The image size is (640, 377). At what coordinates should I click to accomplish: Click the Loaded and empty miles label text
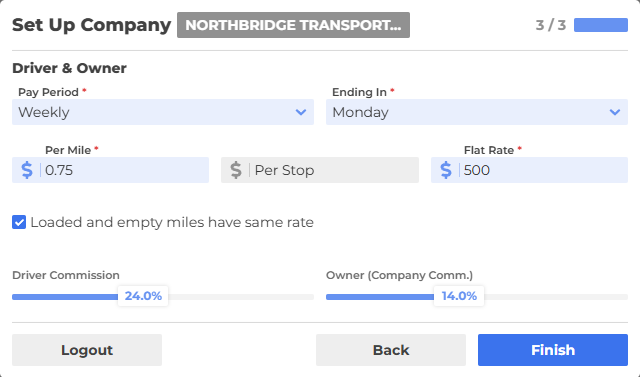pyautogui.click(x=172, y=222)
